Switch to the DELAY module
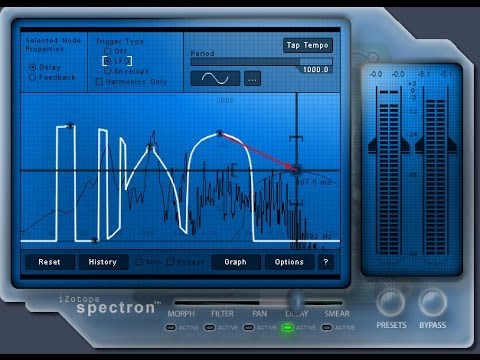 click(297, 314)
